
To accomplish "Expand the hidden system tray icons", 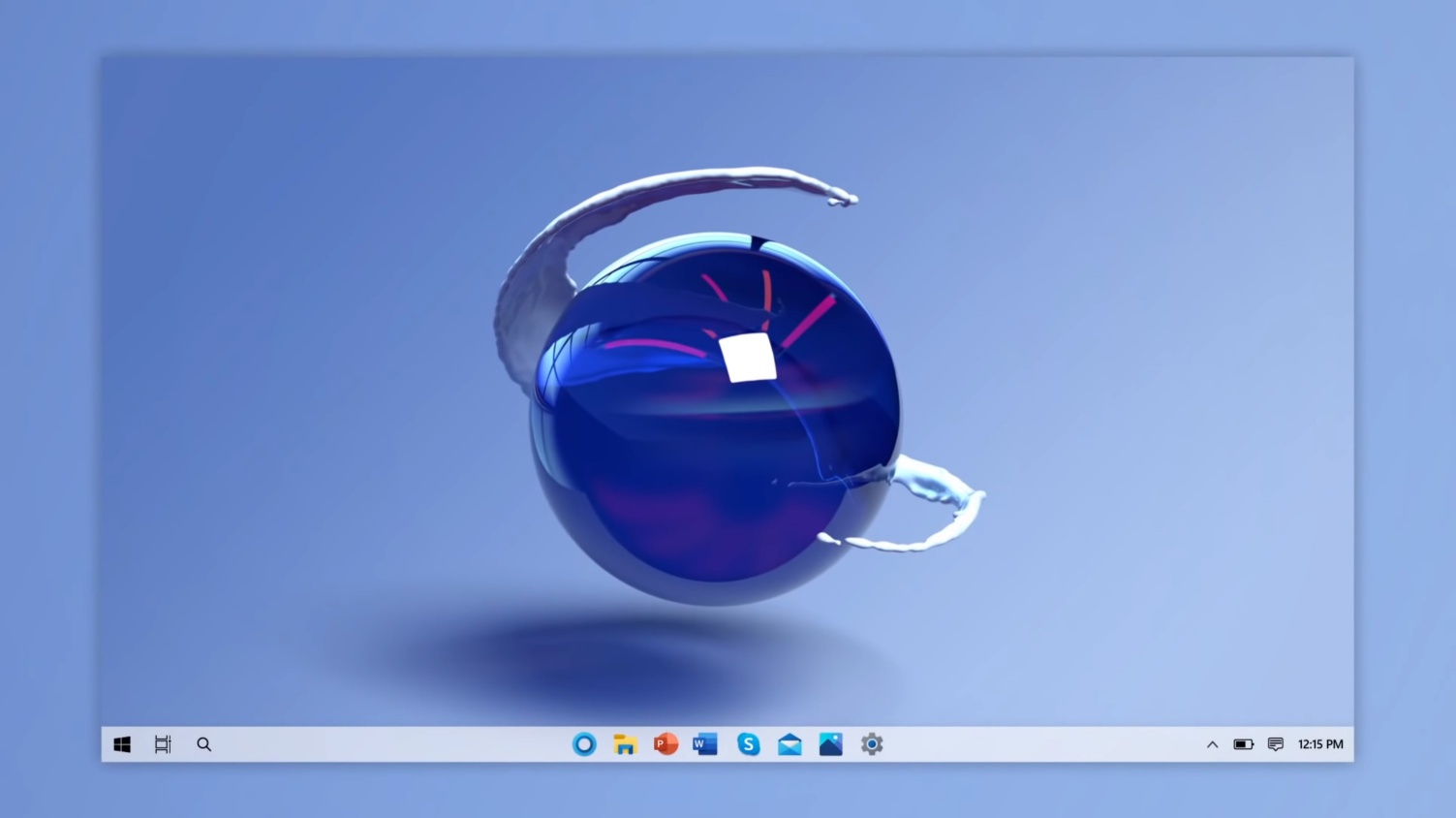I will (1212, 744).
